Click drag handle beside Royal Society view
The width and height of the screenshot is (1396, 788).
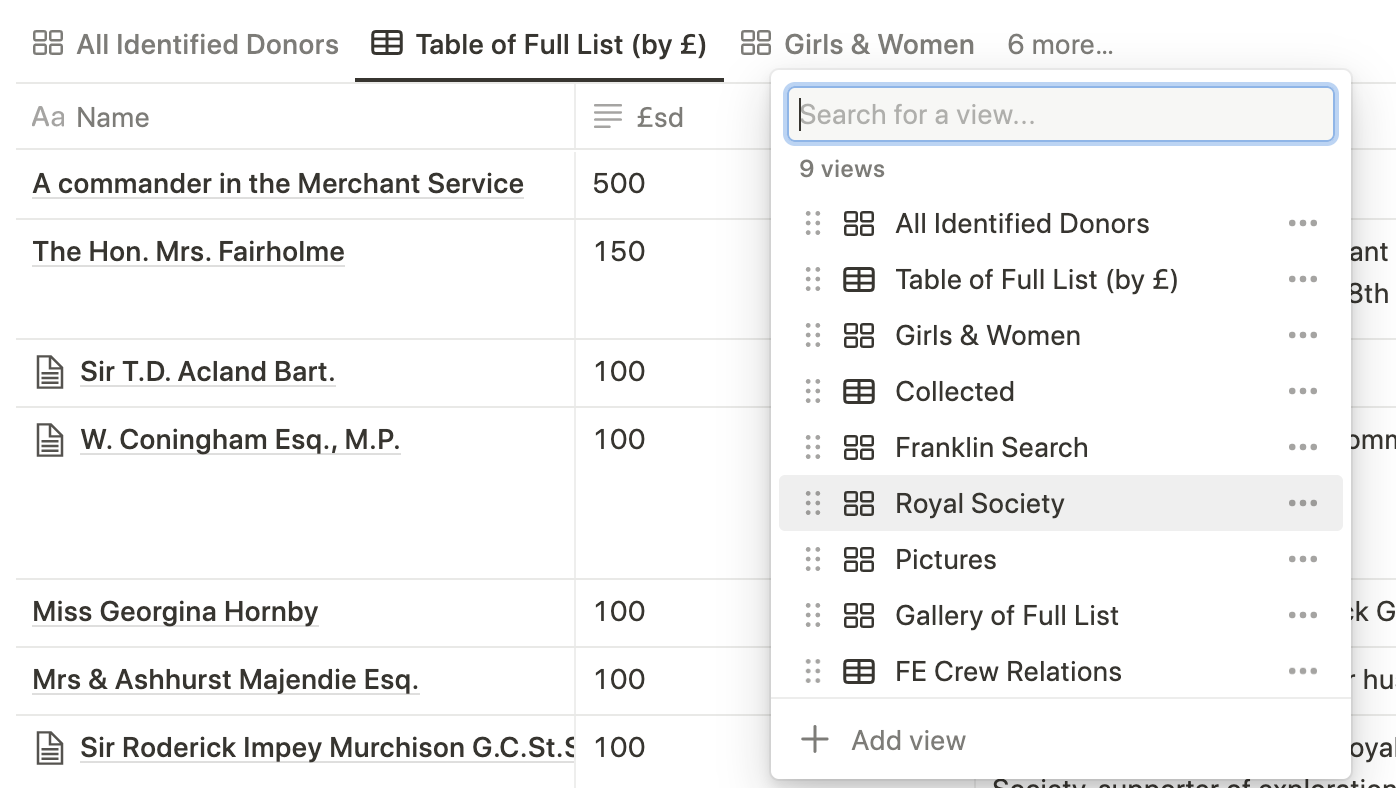tap(813, 503)
